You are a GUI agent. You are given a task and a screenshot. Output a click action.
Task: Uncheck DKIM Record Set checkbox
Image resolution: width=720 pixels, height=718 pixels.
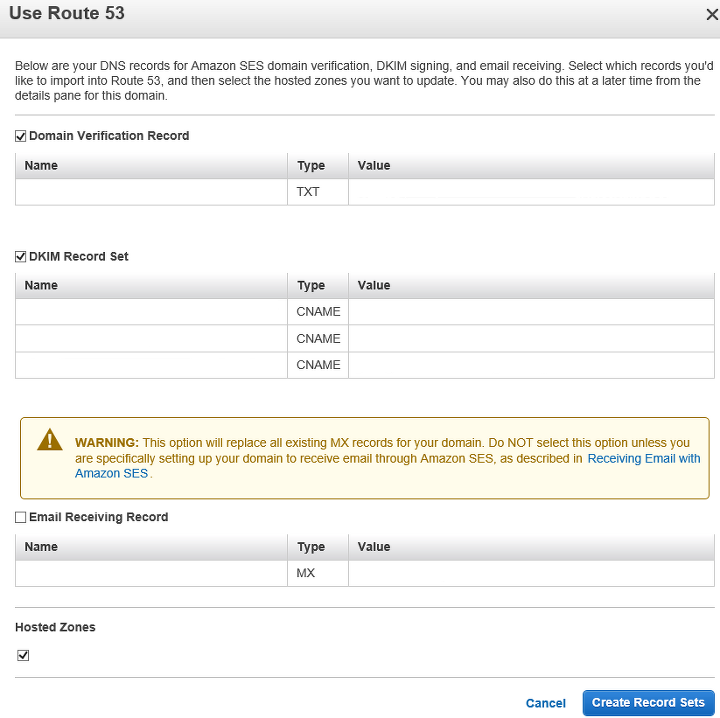pyautogui.click(x=21, y=257)
